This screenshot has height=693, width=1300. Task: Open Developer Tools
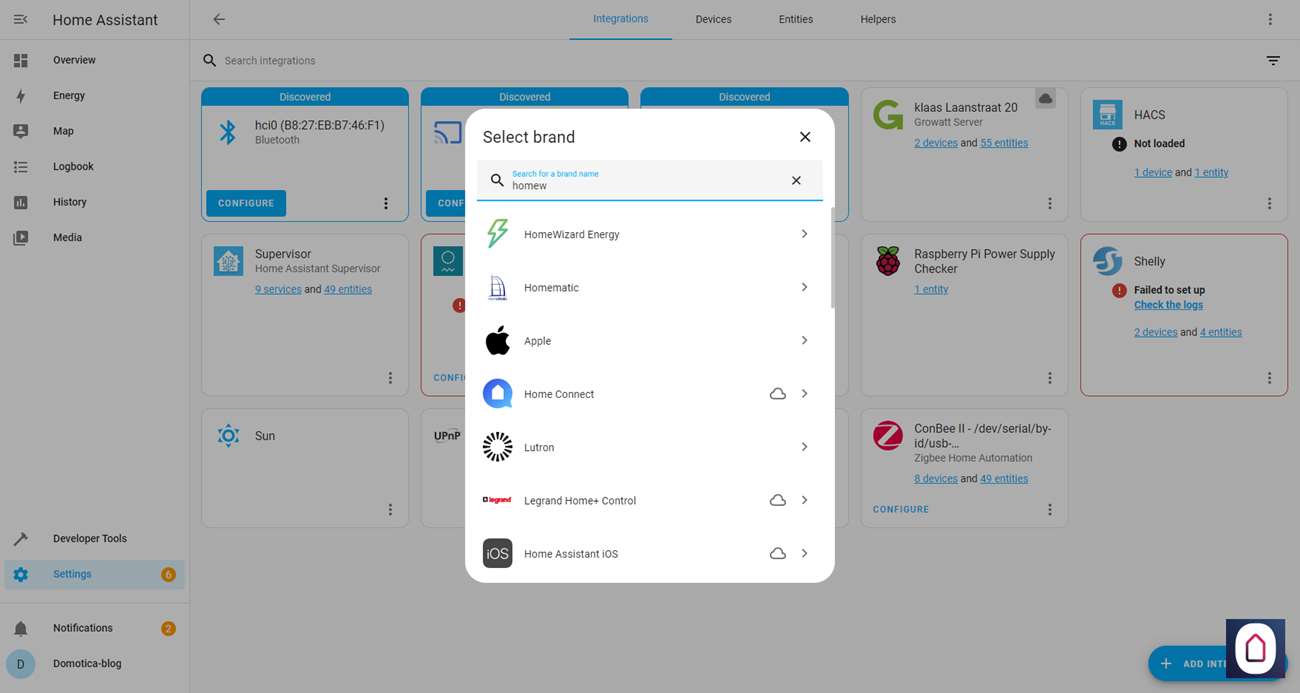coord(94,538)
